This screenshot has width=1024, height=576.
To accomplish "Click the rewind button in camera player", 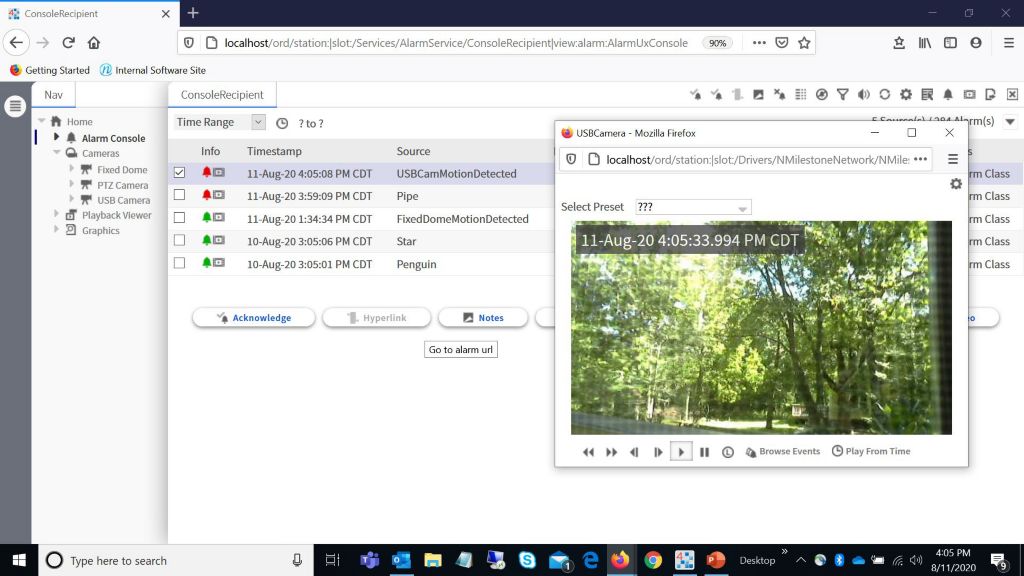I will point(589,452).
